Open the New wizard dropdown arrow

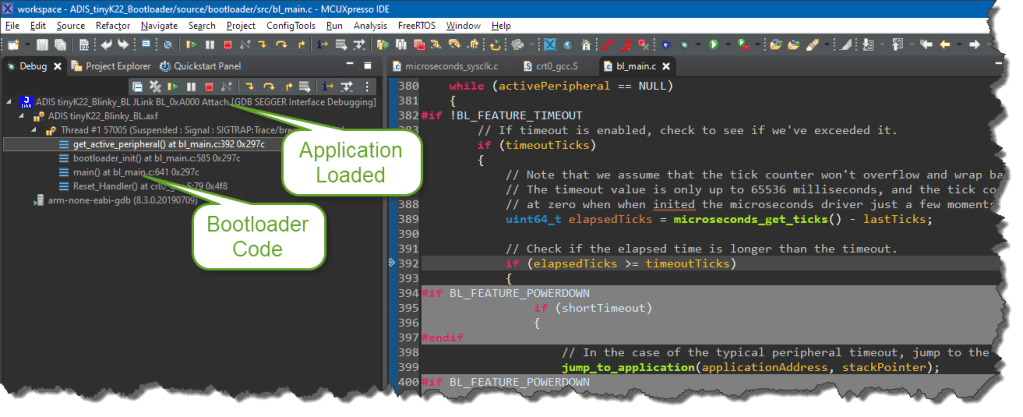pos(27,44)
